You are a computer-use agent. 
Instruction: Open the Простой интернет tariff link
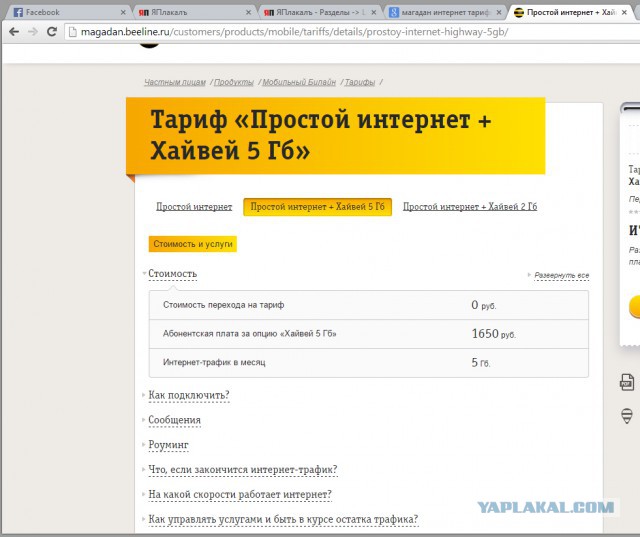click(x=194, y=207)
